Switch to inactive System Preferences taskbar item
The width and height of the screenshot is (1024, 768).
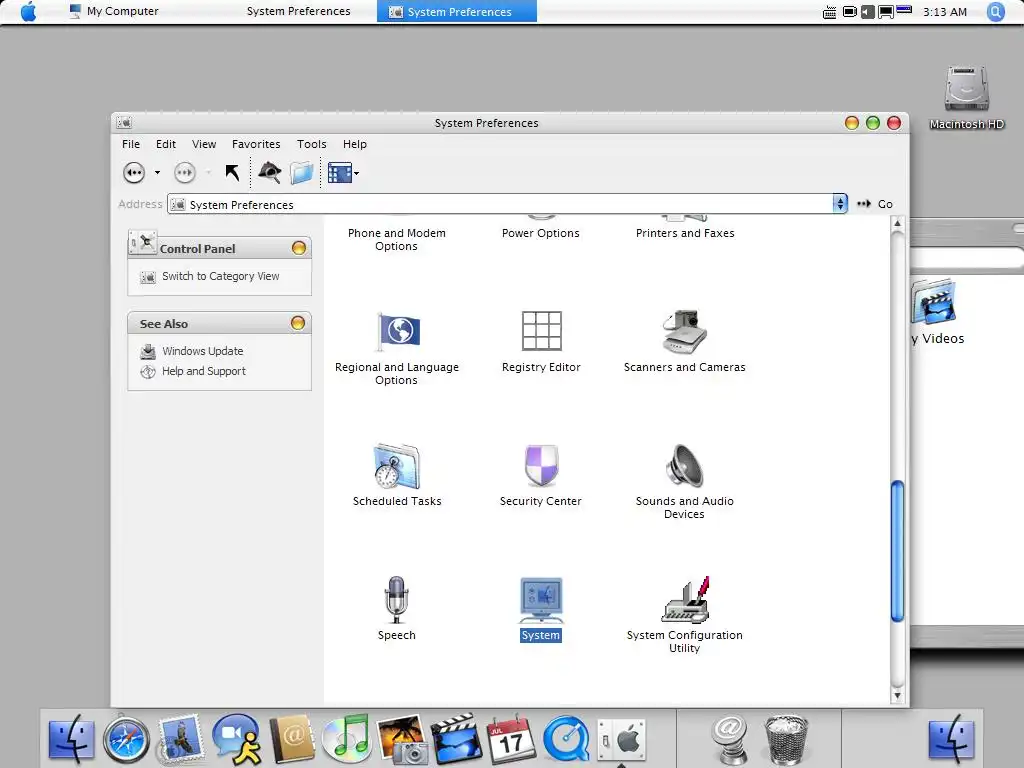click(298, 11)
